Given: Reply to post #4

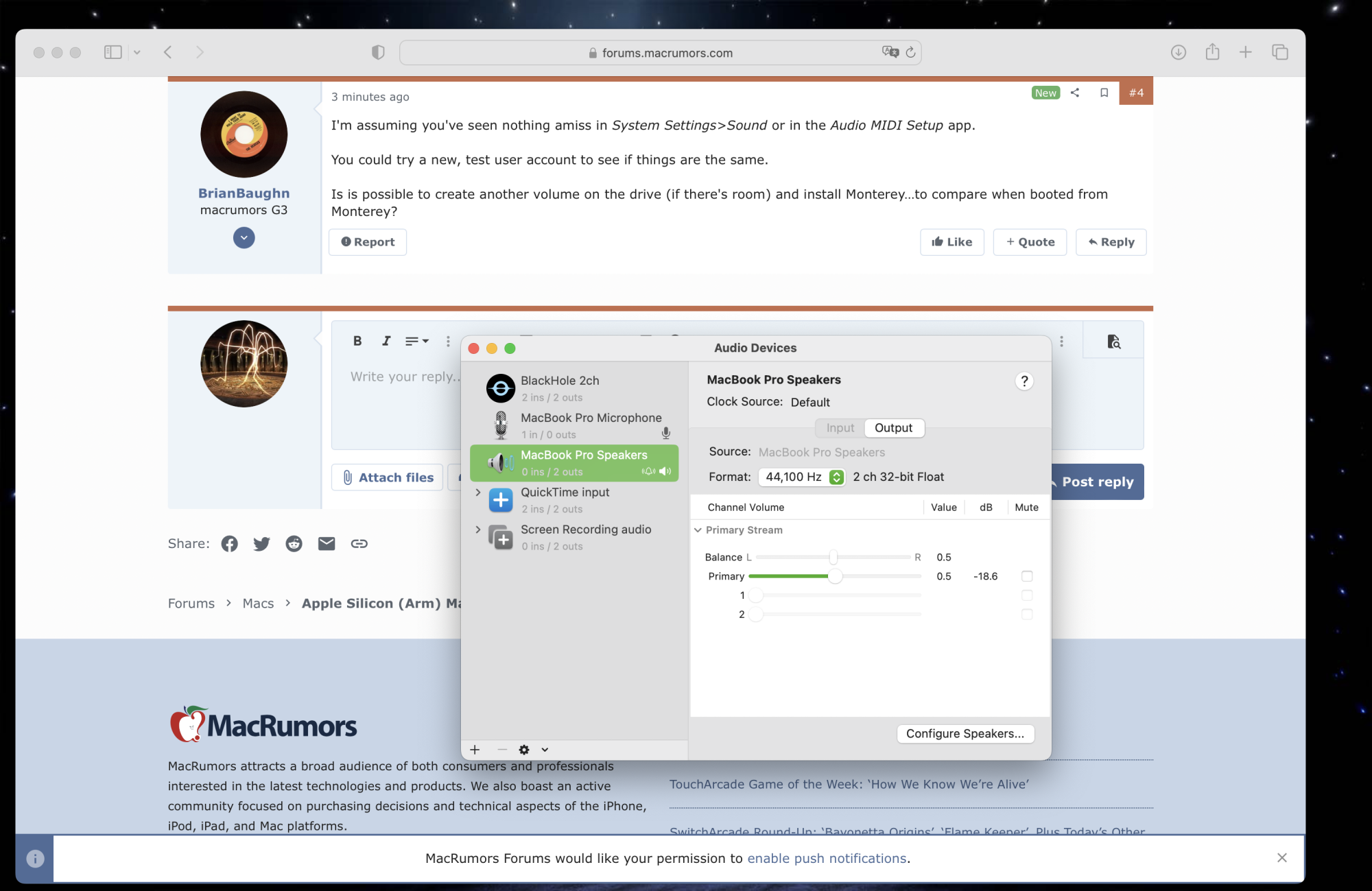Looking at the screenshot, I should click(1111, 242).
